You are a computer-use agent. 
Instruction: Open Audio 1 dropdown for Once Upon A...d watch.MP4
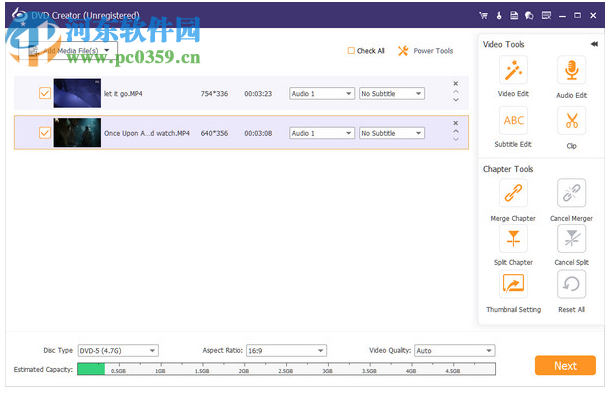coord(322,133)
